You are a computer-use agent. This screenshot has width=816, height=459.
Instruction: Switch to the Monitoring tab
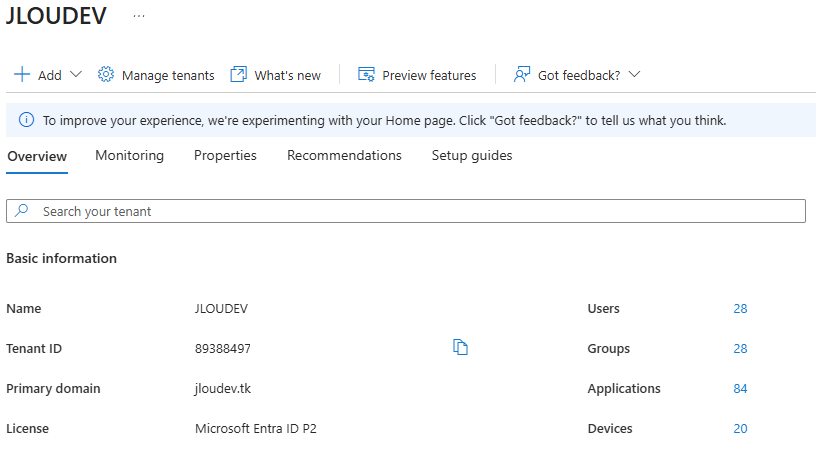click(x=129, y=156)
